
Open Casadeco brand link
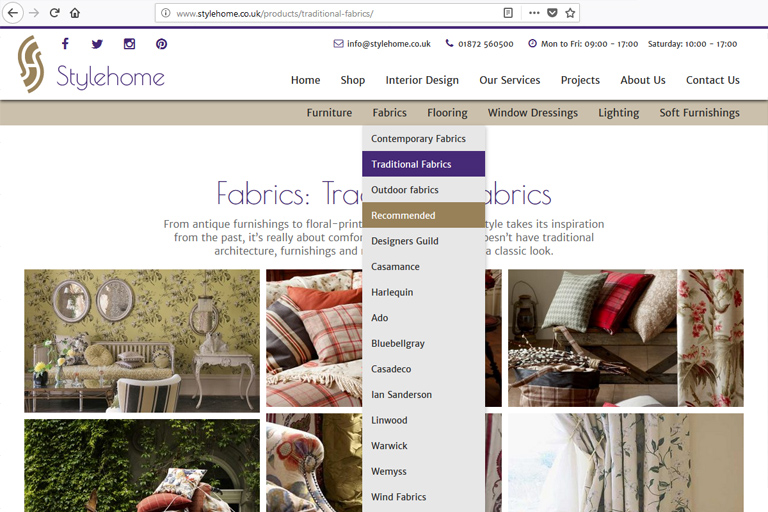(424, 369)
